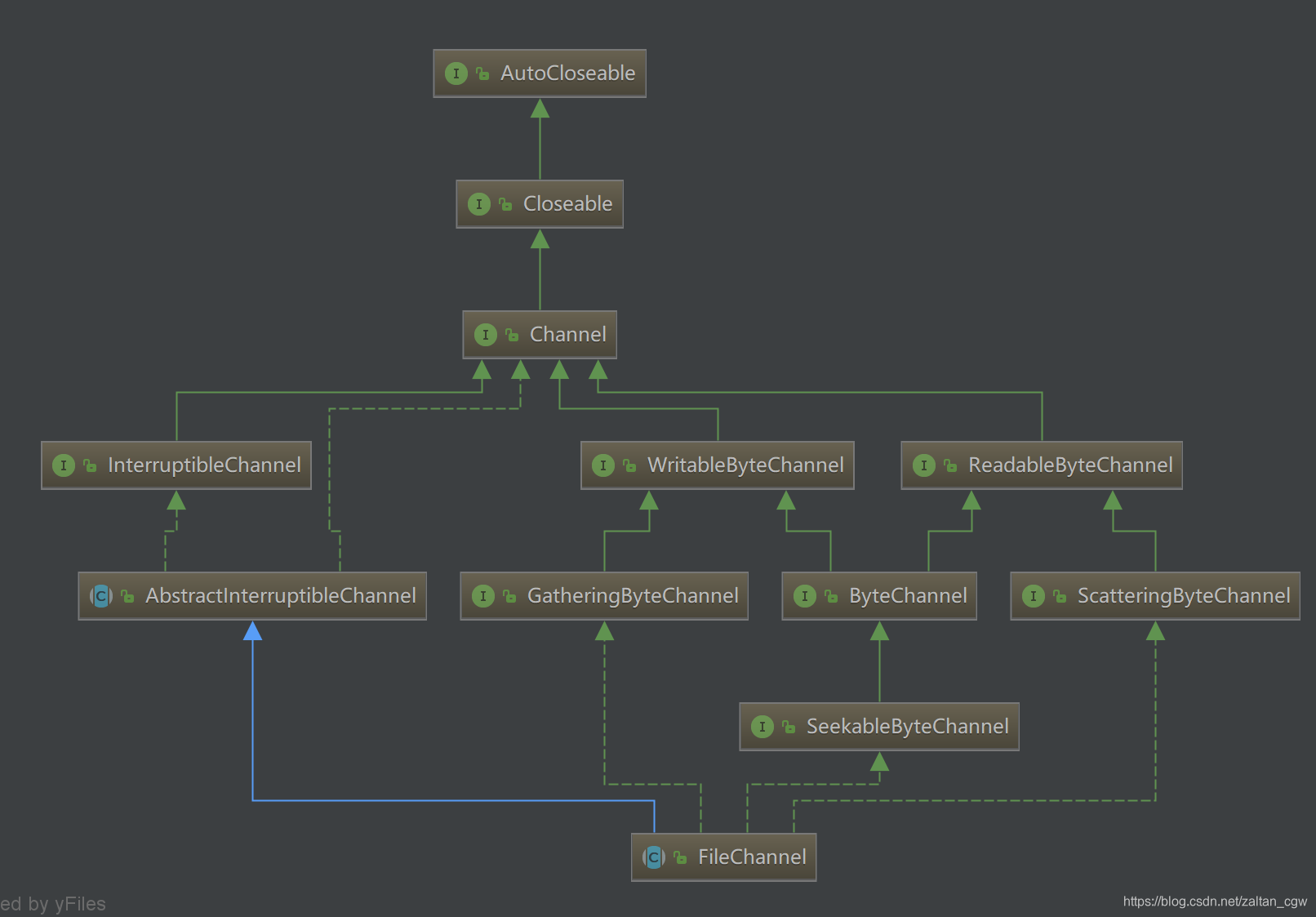The image size is (1316, 917).
Task: Select the AutoCloseable node label
Action: [568, 73]
